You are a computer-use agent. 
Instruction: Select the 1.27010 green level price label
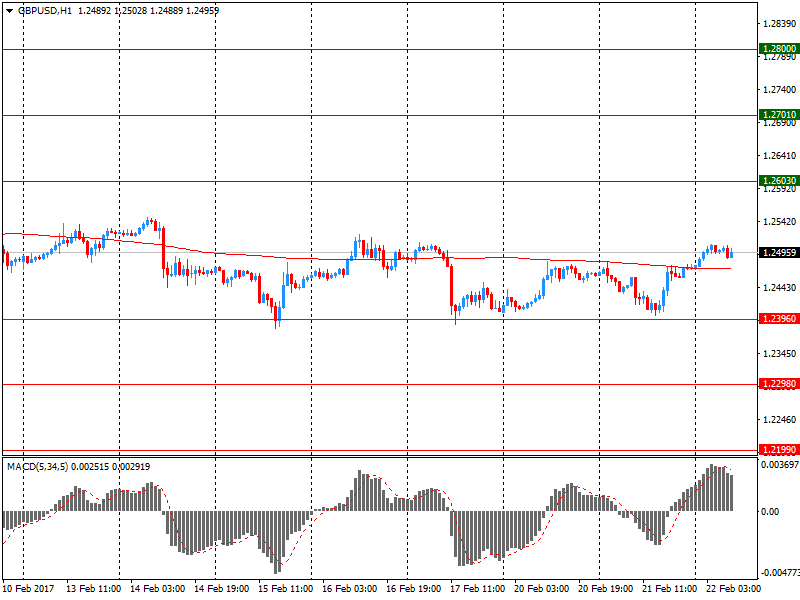click(779, 114)
